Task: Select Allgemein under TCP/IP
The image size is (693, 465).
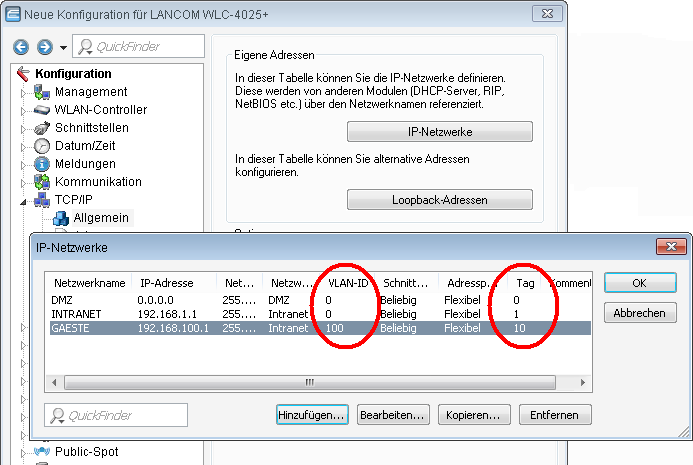Action: click(x=101, y=218)
